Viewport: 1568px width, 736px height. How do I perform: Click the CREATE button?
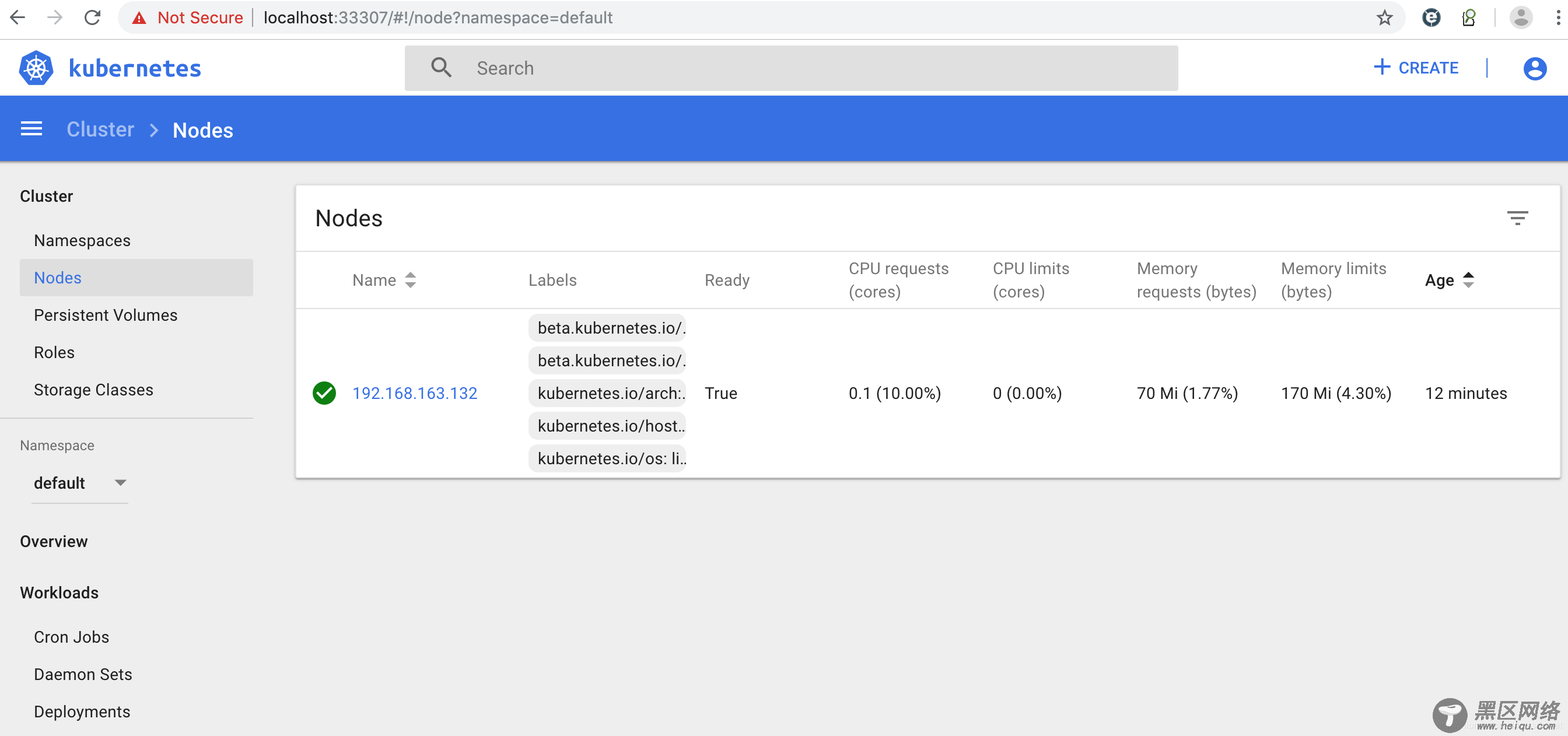coord(1416,68)
